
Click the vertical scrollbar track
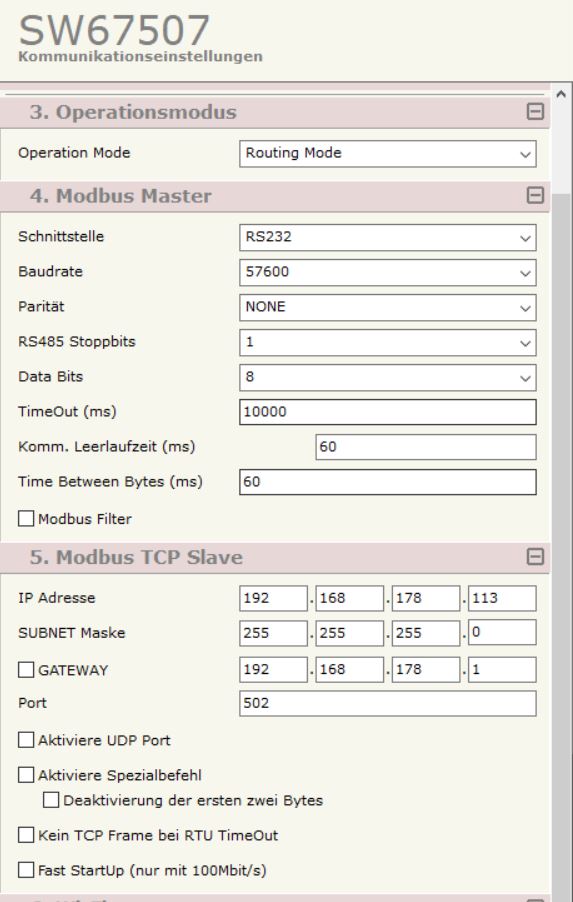pyautogui.click(x=561, y=546)
